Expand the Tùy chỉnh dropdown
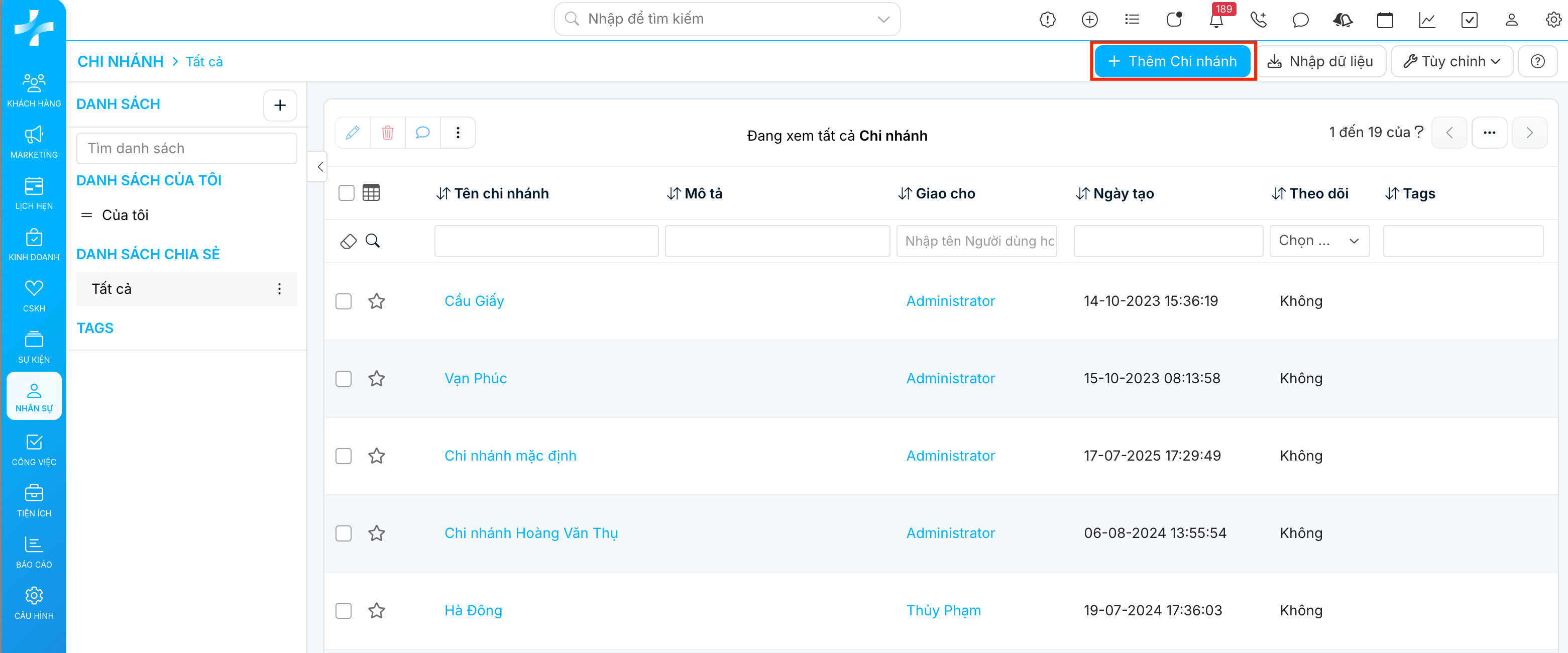Viewport: 1568px width, 653px height. [1452, 61]
